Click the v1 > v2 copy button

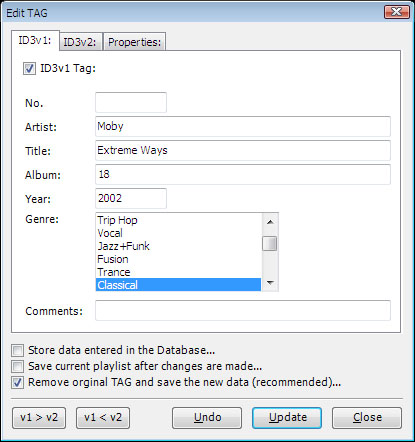[x=39, y=418]
